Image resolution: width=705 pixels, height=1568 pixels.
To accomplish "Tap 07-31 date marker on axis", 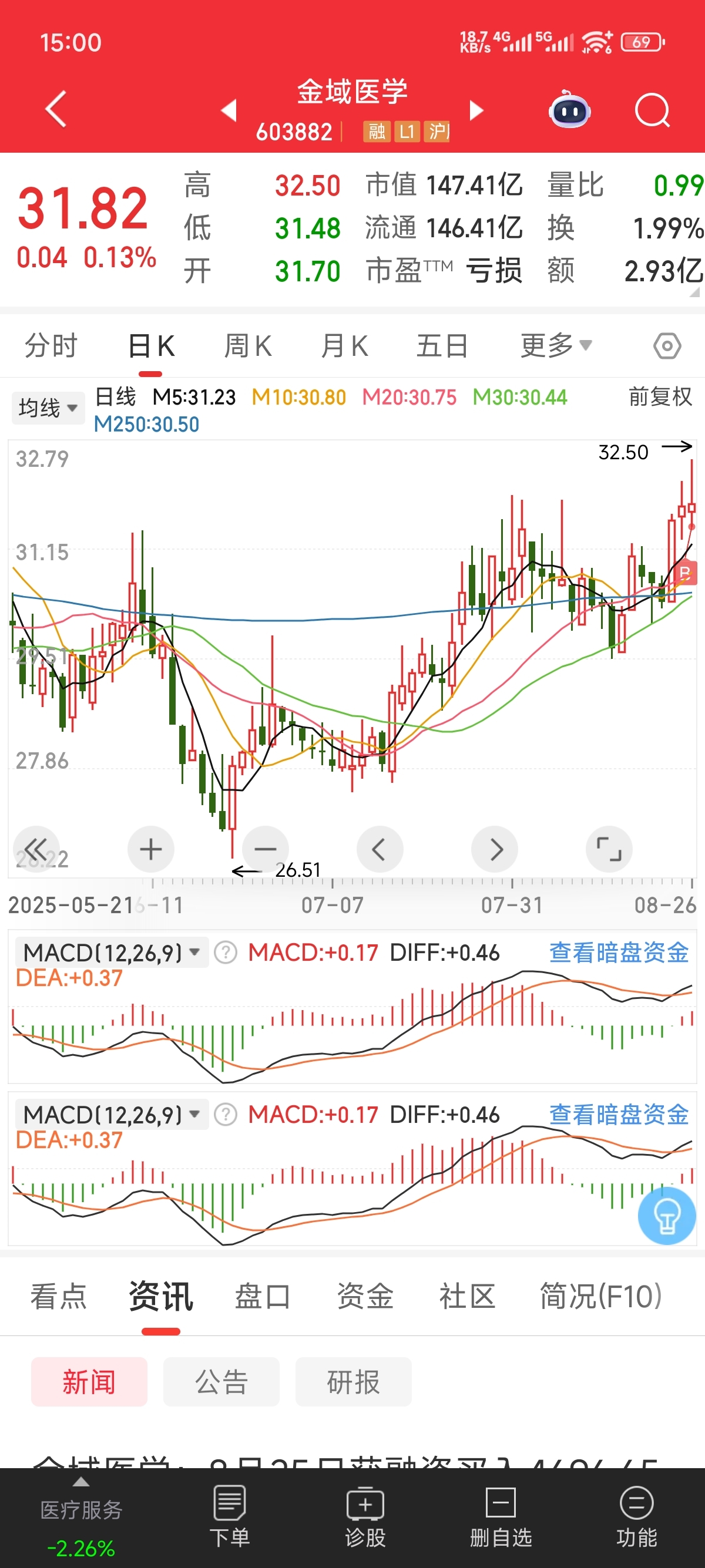I will click(512, 905).
